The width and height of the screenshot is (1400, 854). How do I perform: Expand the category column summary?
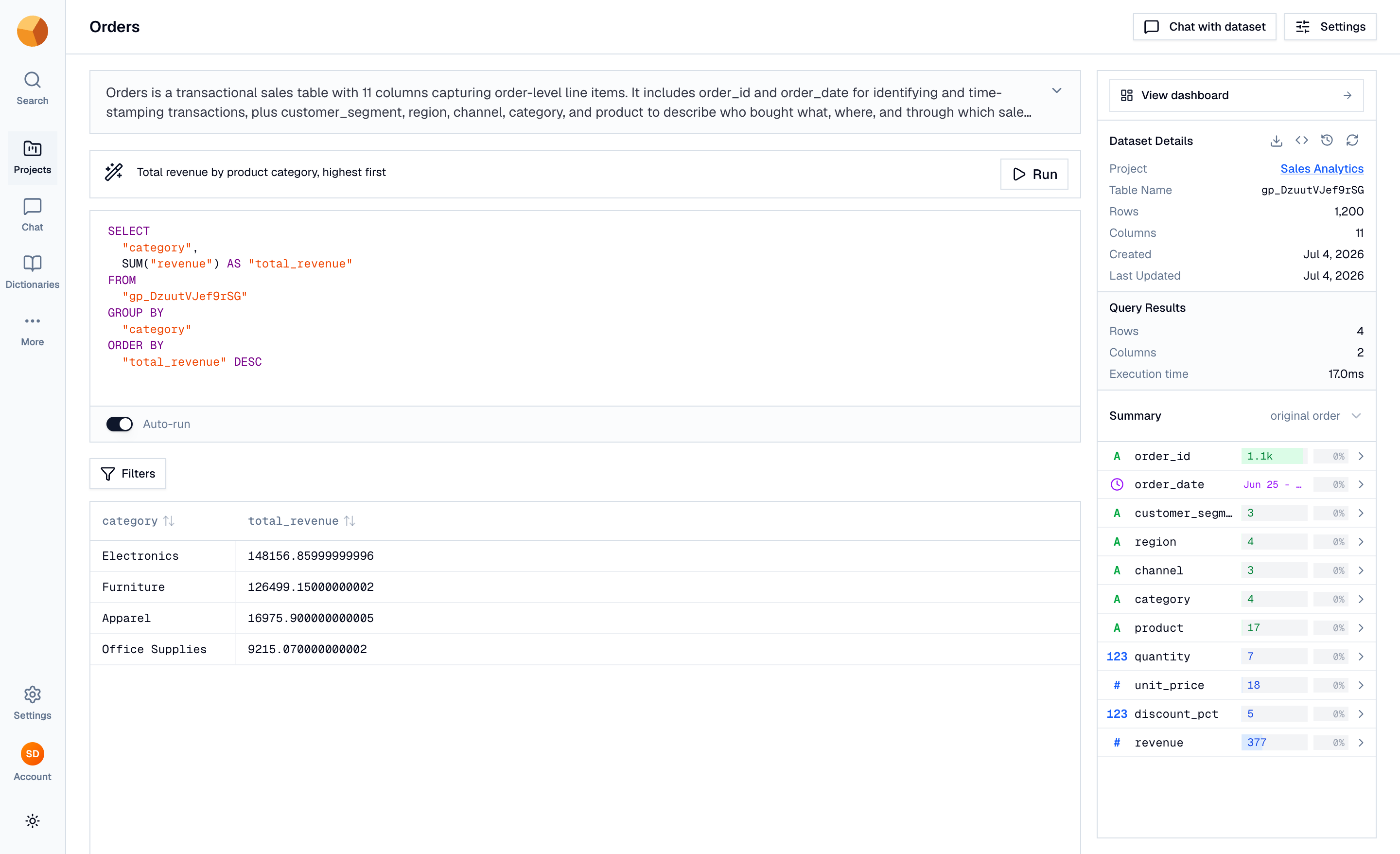1361,599
